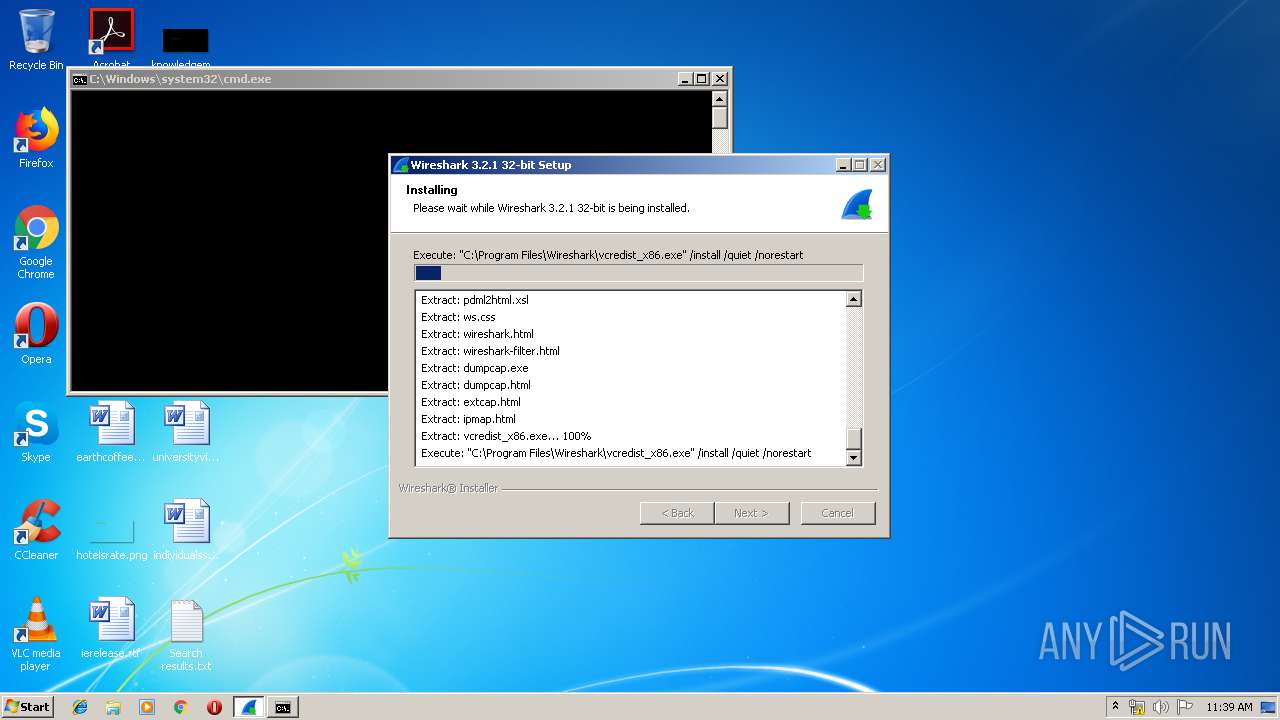The height and width of the screenshot is (720, 1280).
Task: Open Windows Explorer from the taskbar
Action: [113, 707]
